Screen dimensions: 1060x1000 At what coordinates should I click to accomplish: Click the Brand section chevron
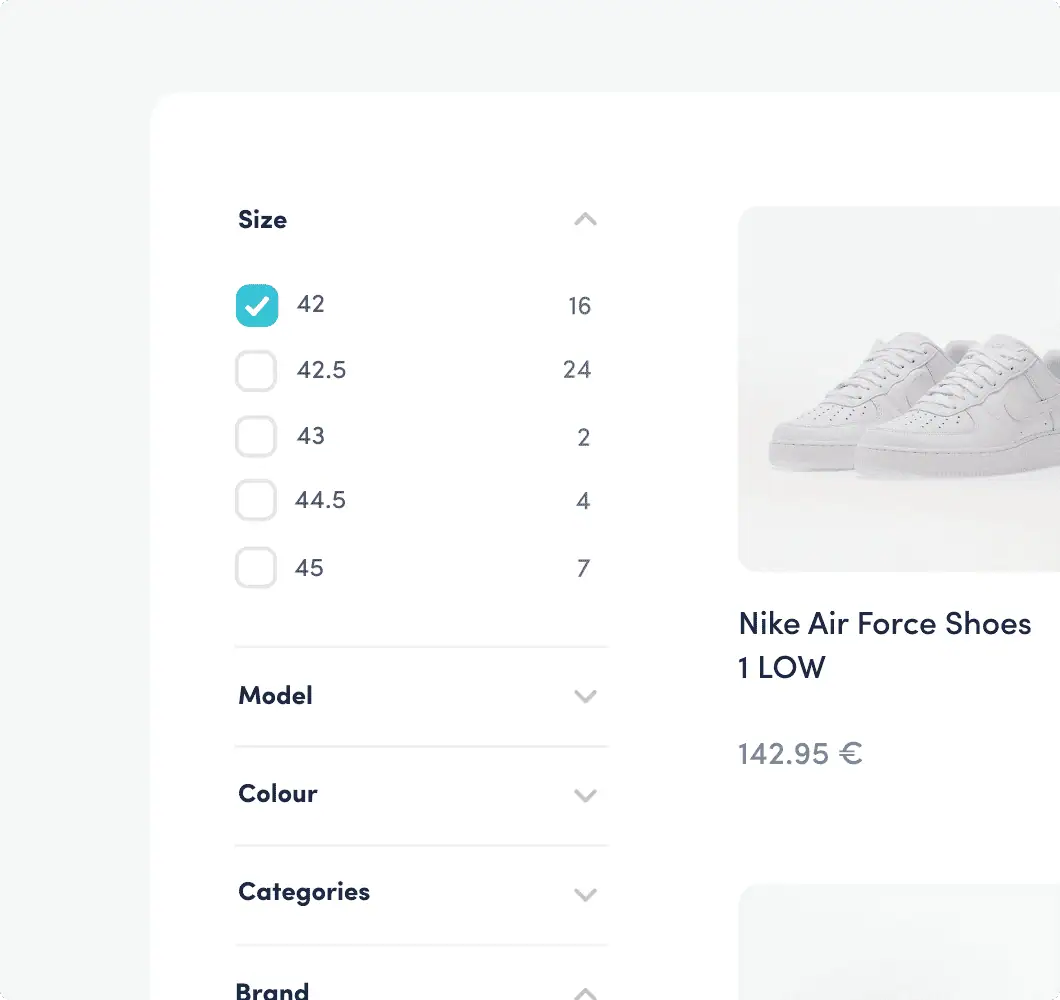coord(585,992)
